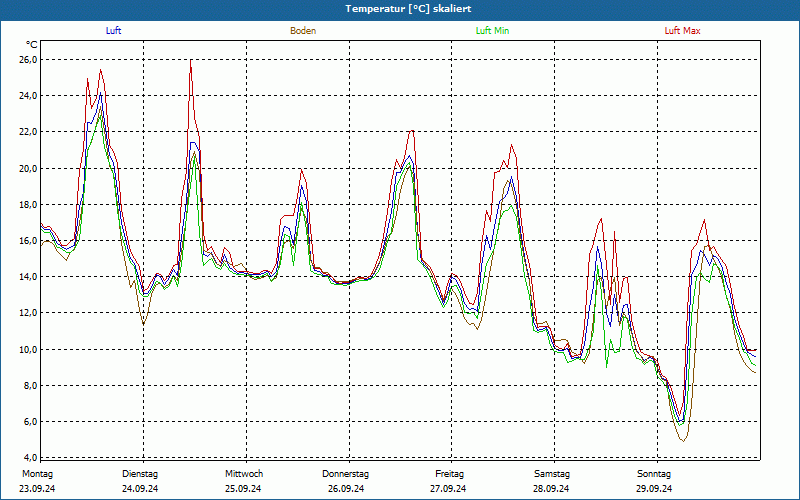Click the 10,0 y-axis label

(x=30, y=349)
